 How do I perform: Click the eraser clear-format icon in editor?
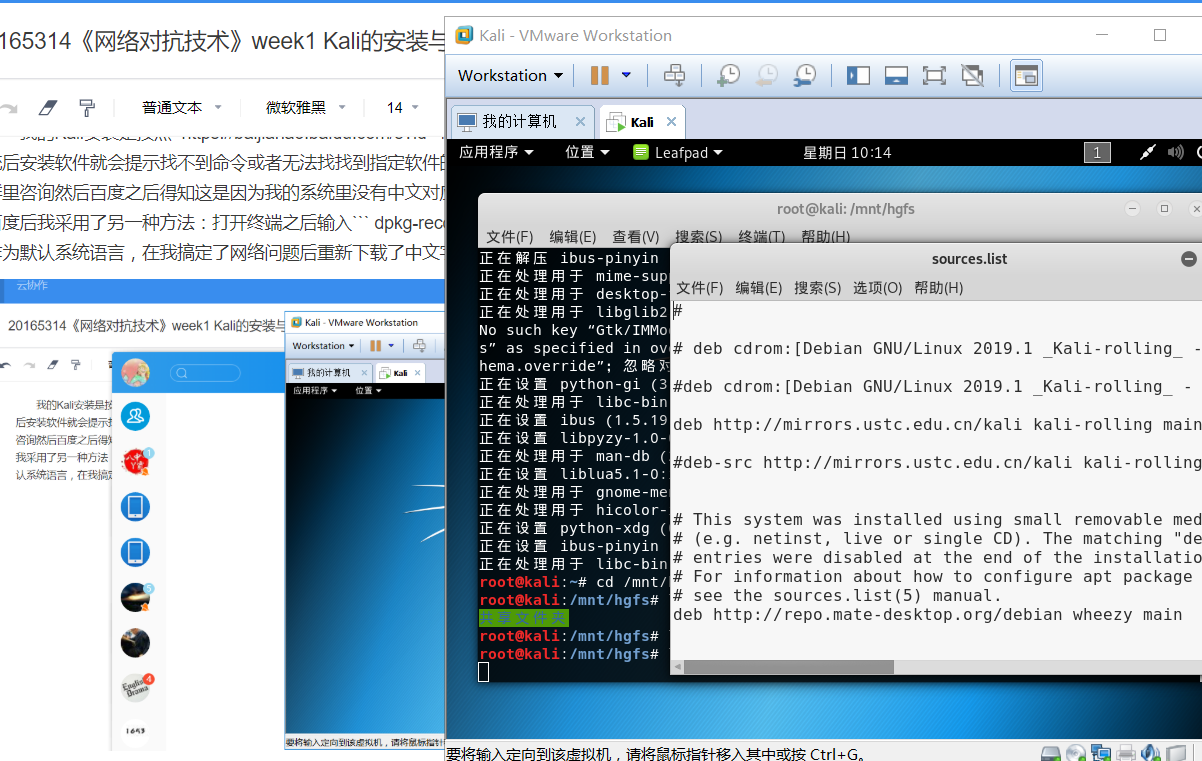click(48, 107)
